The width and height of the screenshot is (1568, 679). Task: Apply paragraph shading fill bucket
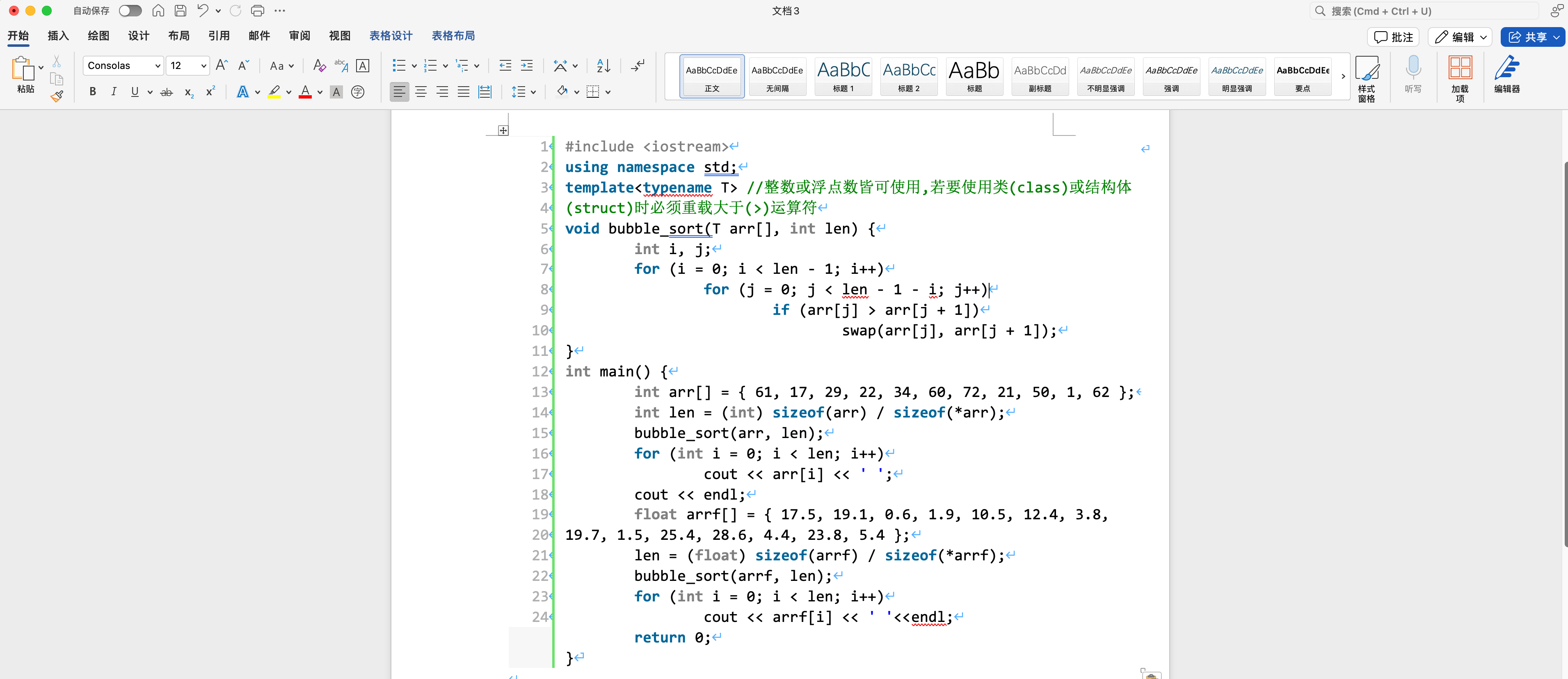click(562, 92)
